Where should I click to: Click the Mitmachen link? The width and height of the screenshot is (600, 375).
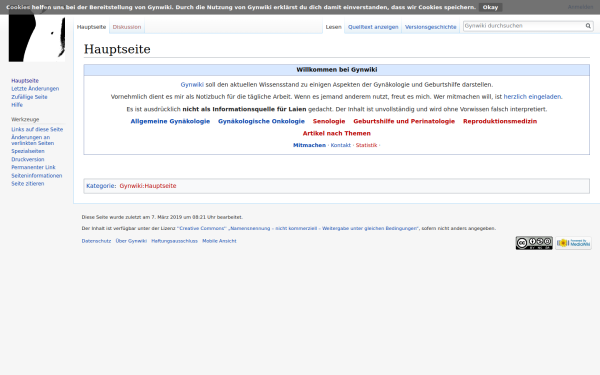click(x=310, y=145)
